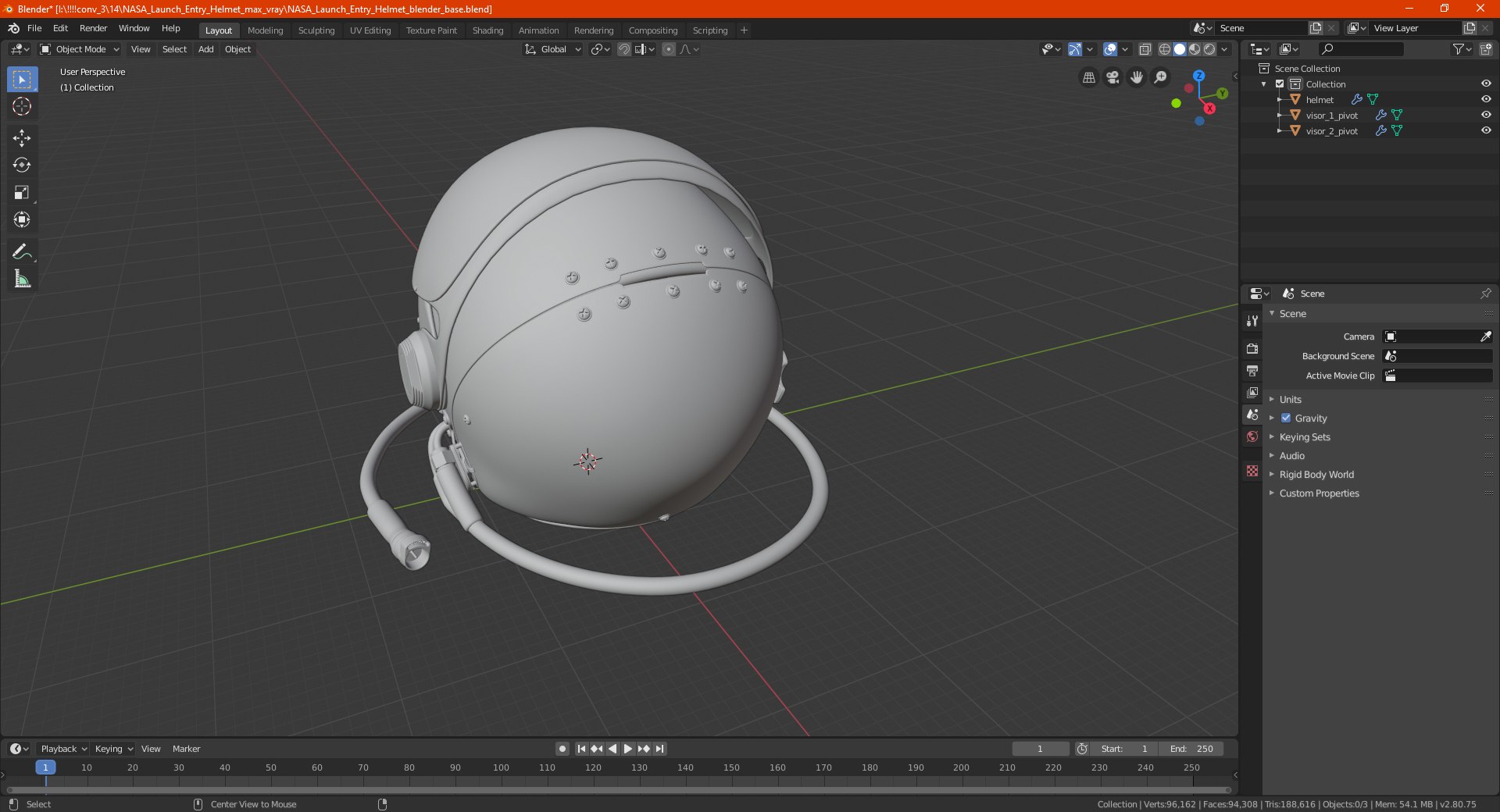This screenshot has width=1500, height=812.
Task: Open the File menu
Action: click(34, 28)
